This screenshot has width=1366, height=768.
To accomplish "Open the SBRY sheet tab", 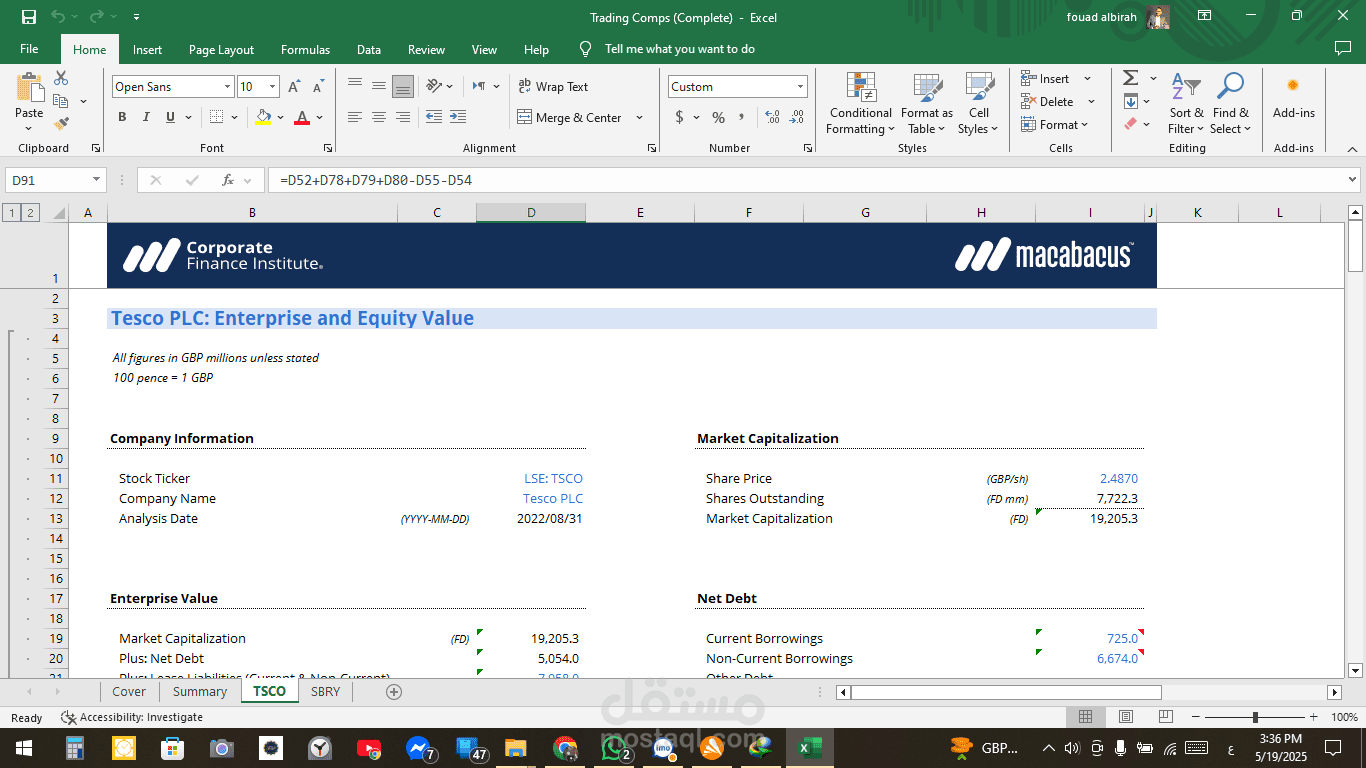I will coord(325,692).
